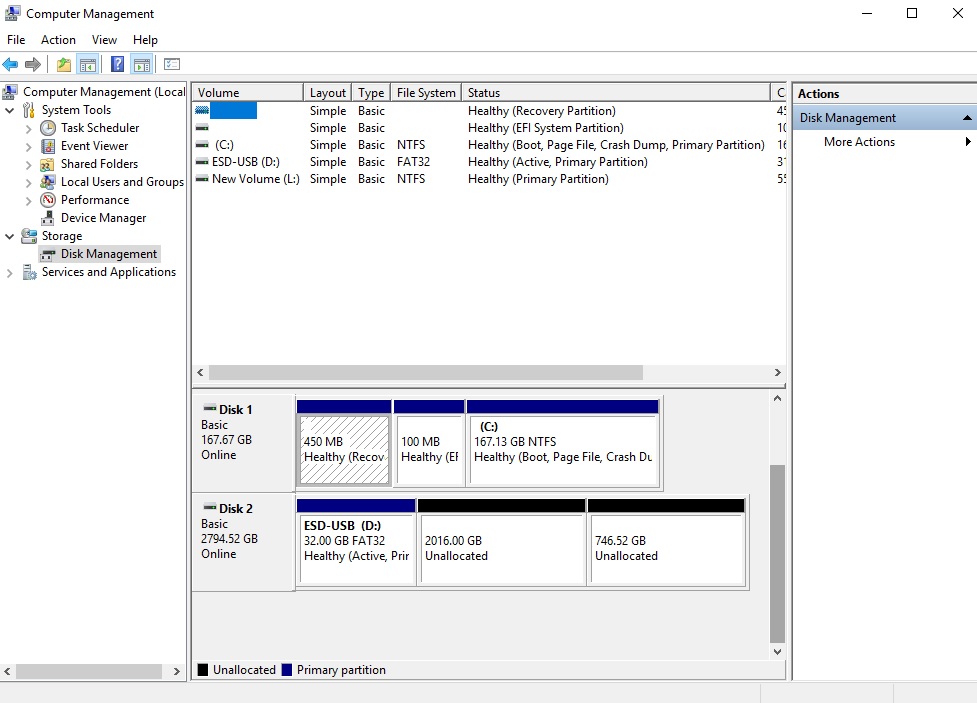Click the Computer Management title bar icon

click(x=12, y=13)
